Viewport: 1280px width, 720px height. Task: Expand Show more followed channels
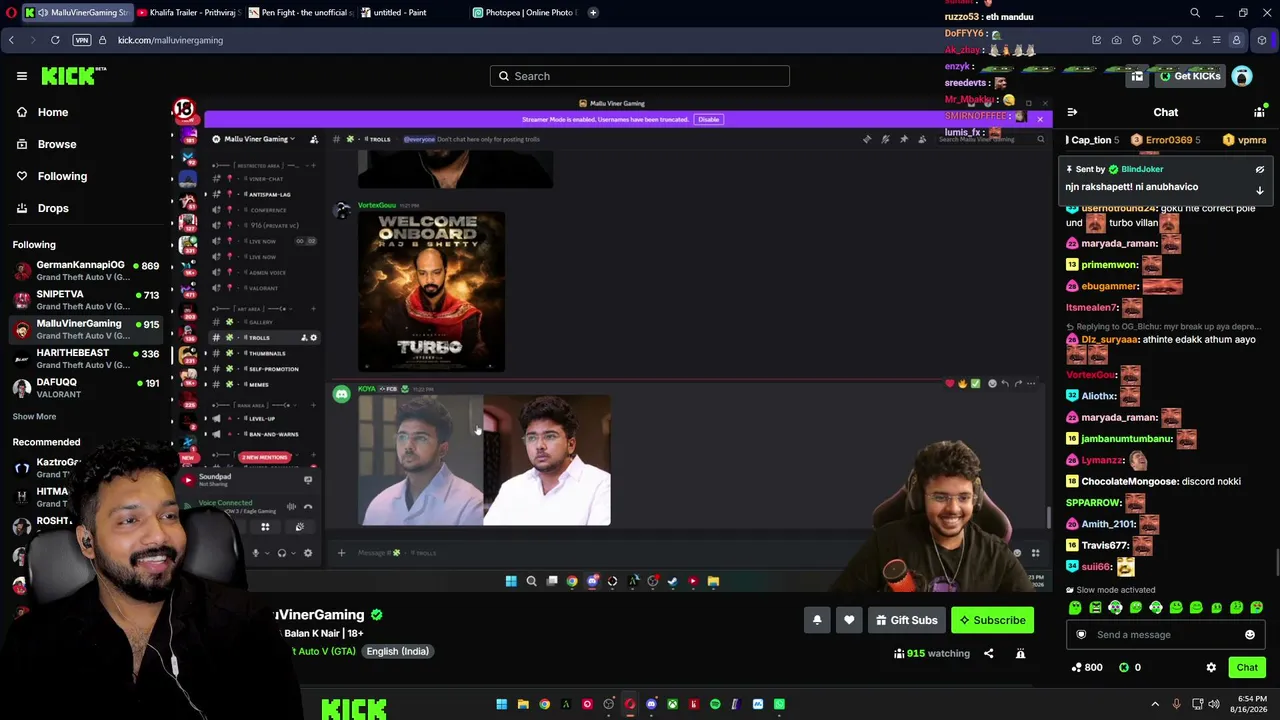[34, 417]
